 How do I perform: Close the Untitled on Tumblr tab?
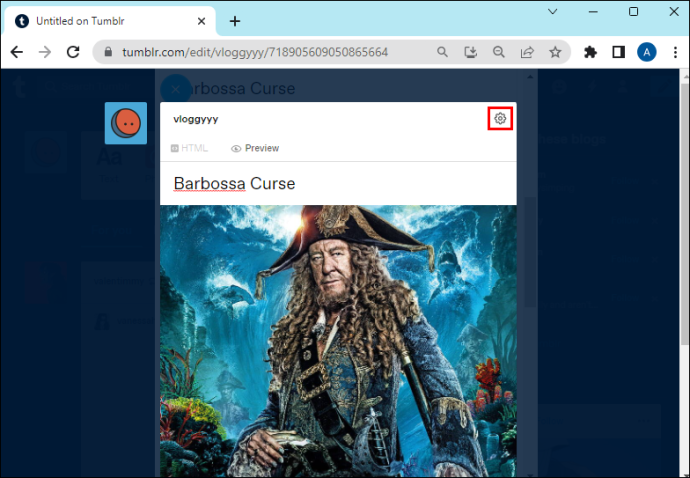pyautogui.click(x=202, y=21)
